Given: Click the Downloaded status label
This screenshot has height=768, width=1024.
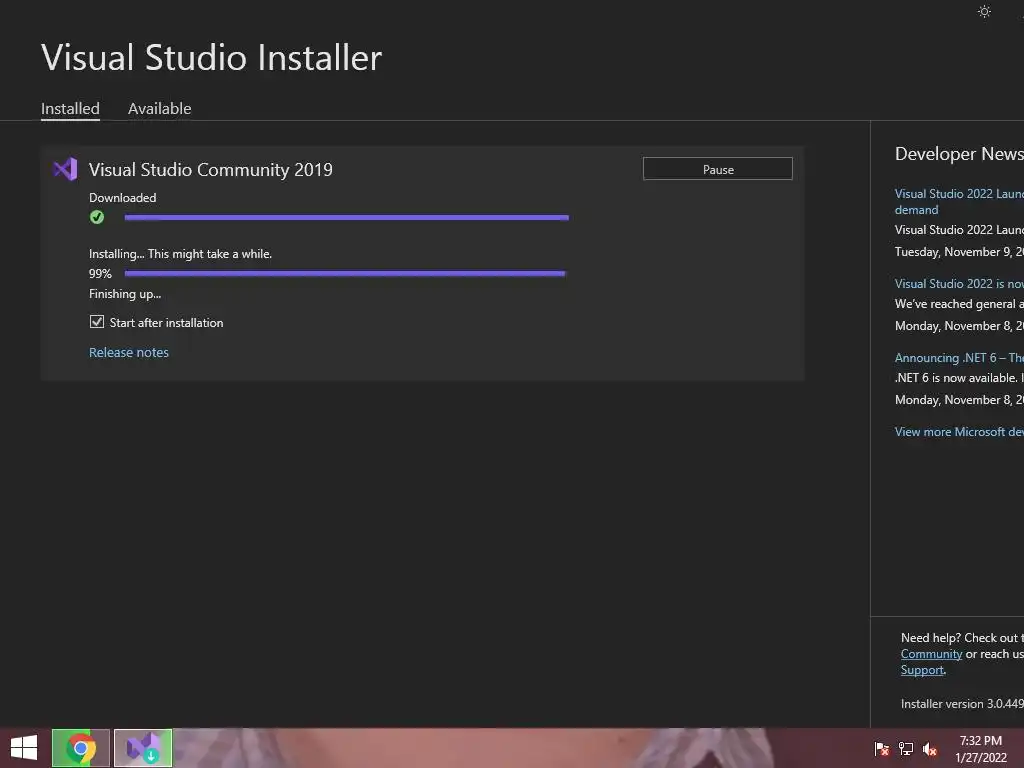Looking at the screenshot, I should click(x=122, y=198).
